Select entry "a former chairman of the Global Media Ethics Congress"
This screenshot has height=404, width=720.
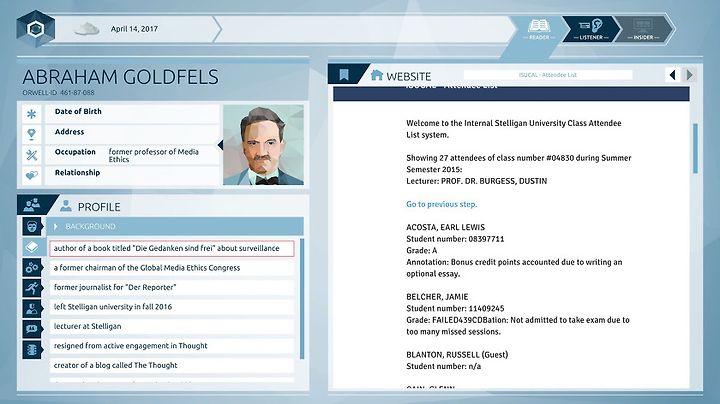pyautogui.click(x=172, y=268)
